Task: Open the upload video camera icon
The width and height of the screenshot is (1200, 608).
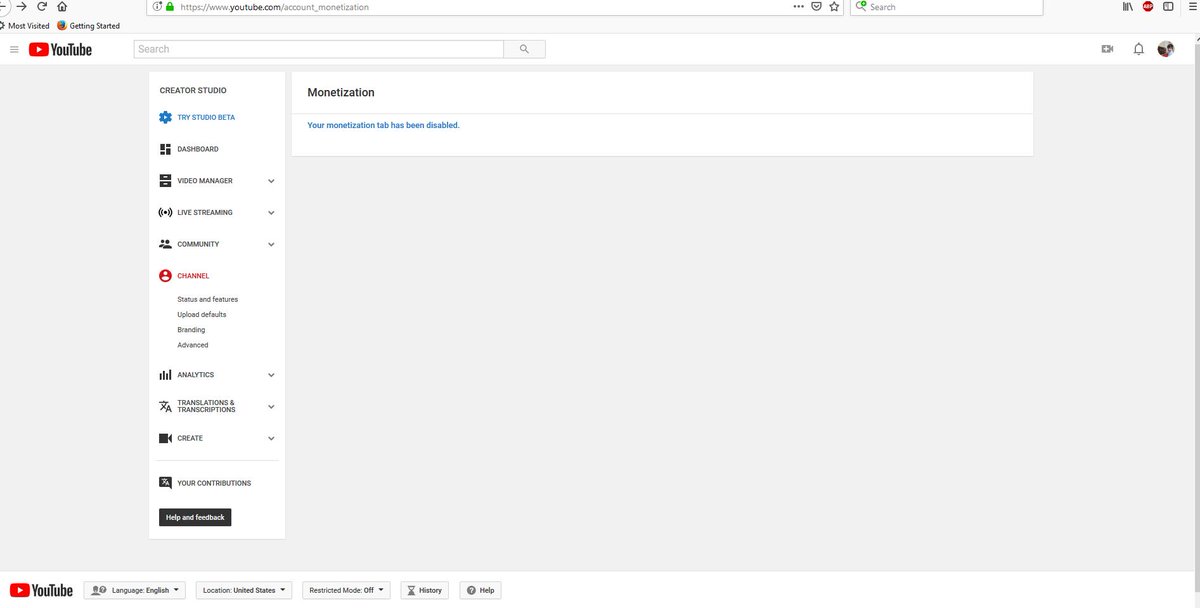Action: pos(1107,49)
